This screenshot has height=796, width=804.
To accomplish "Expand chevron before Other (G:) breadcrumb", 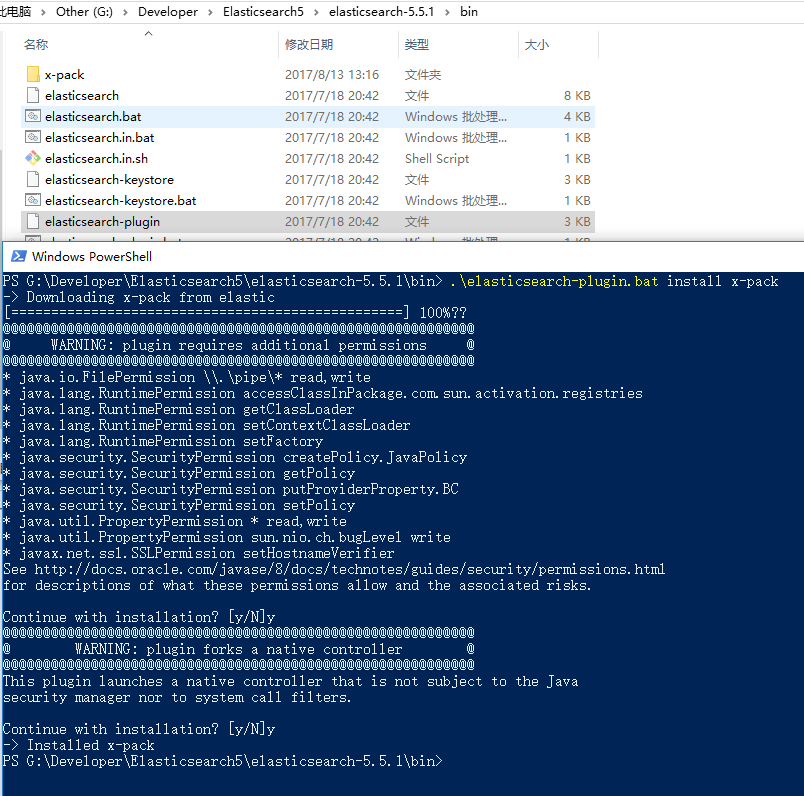I will click(44, 12).
